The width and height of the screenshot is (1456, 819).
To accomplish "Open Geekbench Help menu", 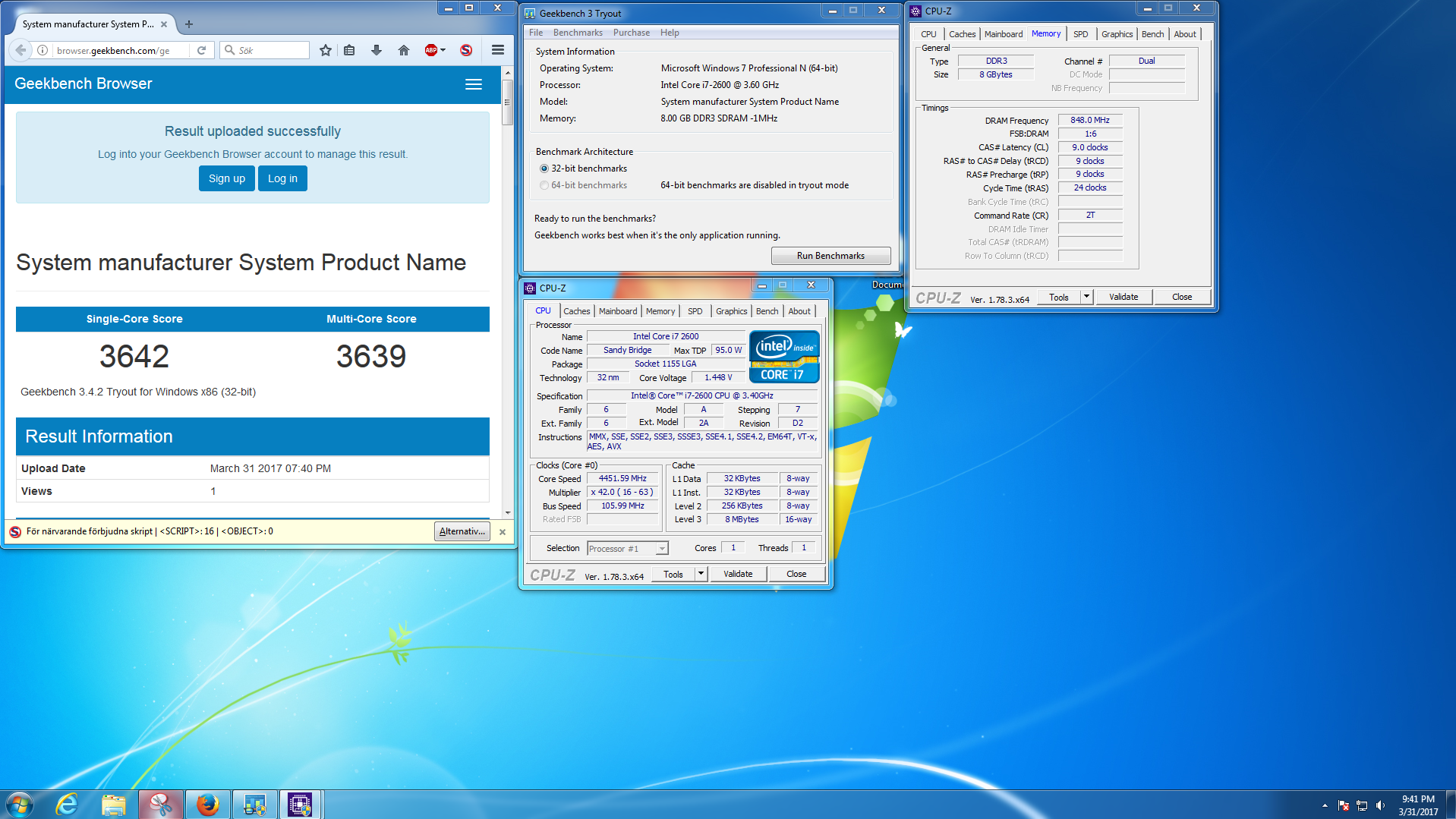I will coord(670,33).
